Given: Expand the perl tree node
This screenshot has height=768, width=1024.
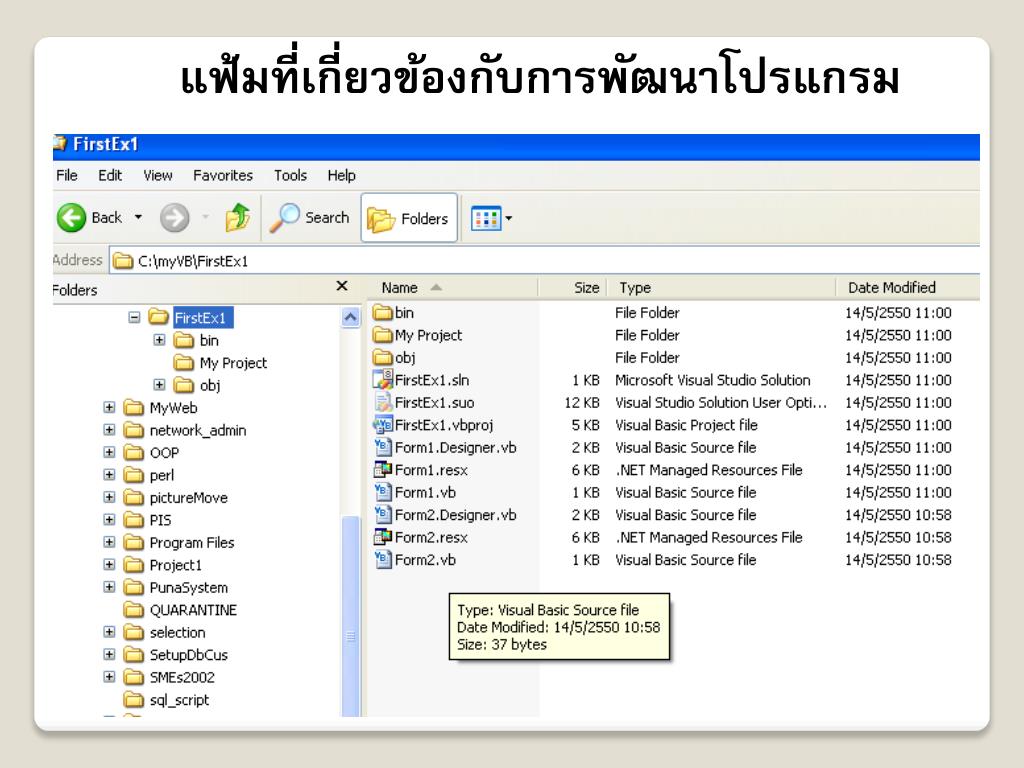Looking at the screenshot, I should [x=109, y=475].
